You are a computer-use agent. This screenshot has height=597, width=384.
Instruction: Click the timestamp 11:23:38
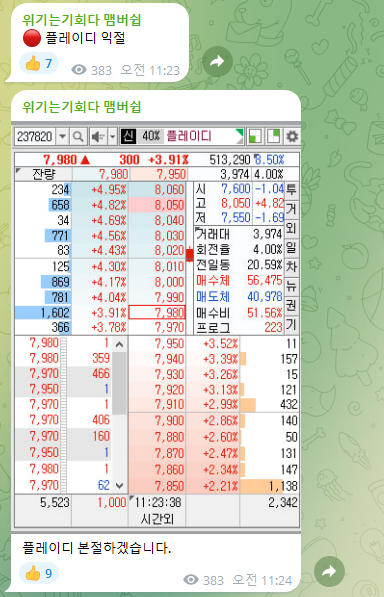click(x=158, y=503)
